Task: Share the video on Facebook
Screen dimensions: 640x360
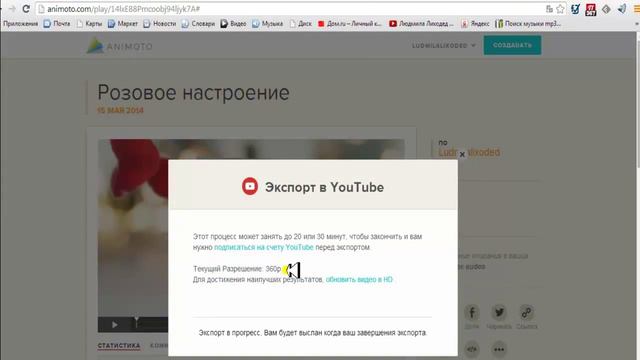Action: click(472, 313)
